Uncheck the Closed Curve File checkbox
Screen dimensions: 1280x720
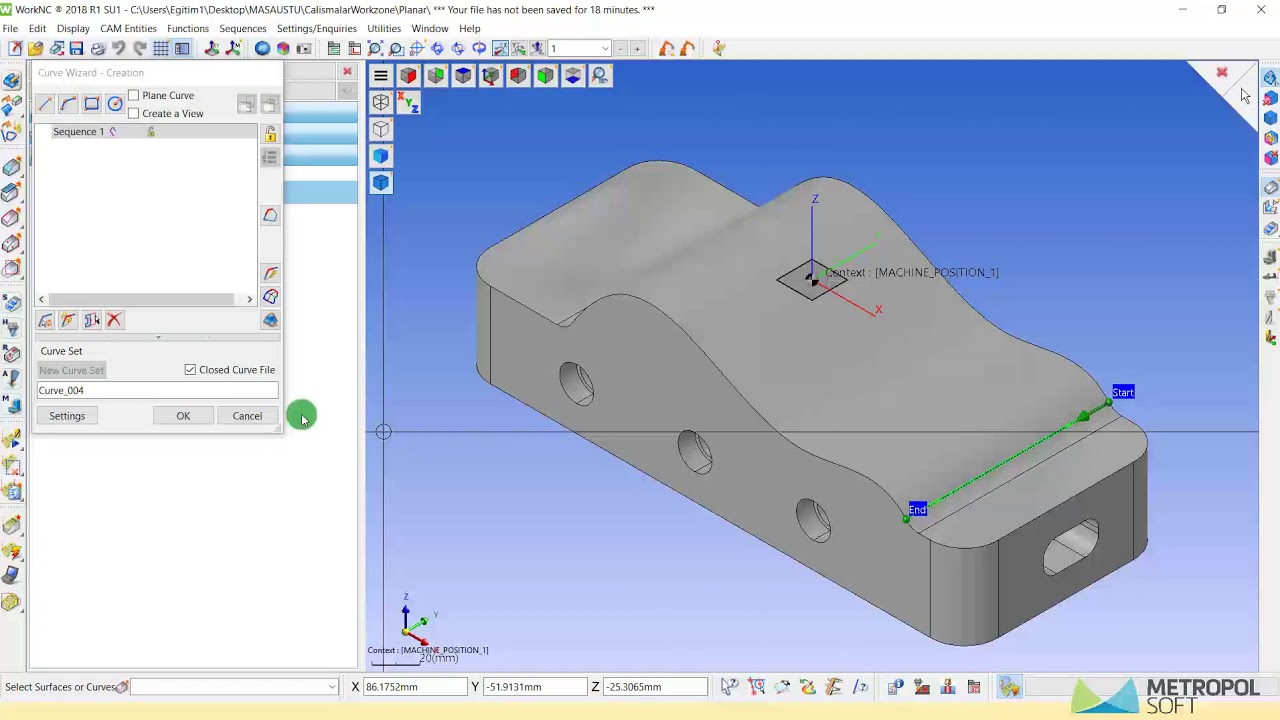coord(190,370)
